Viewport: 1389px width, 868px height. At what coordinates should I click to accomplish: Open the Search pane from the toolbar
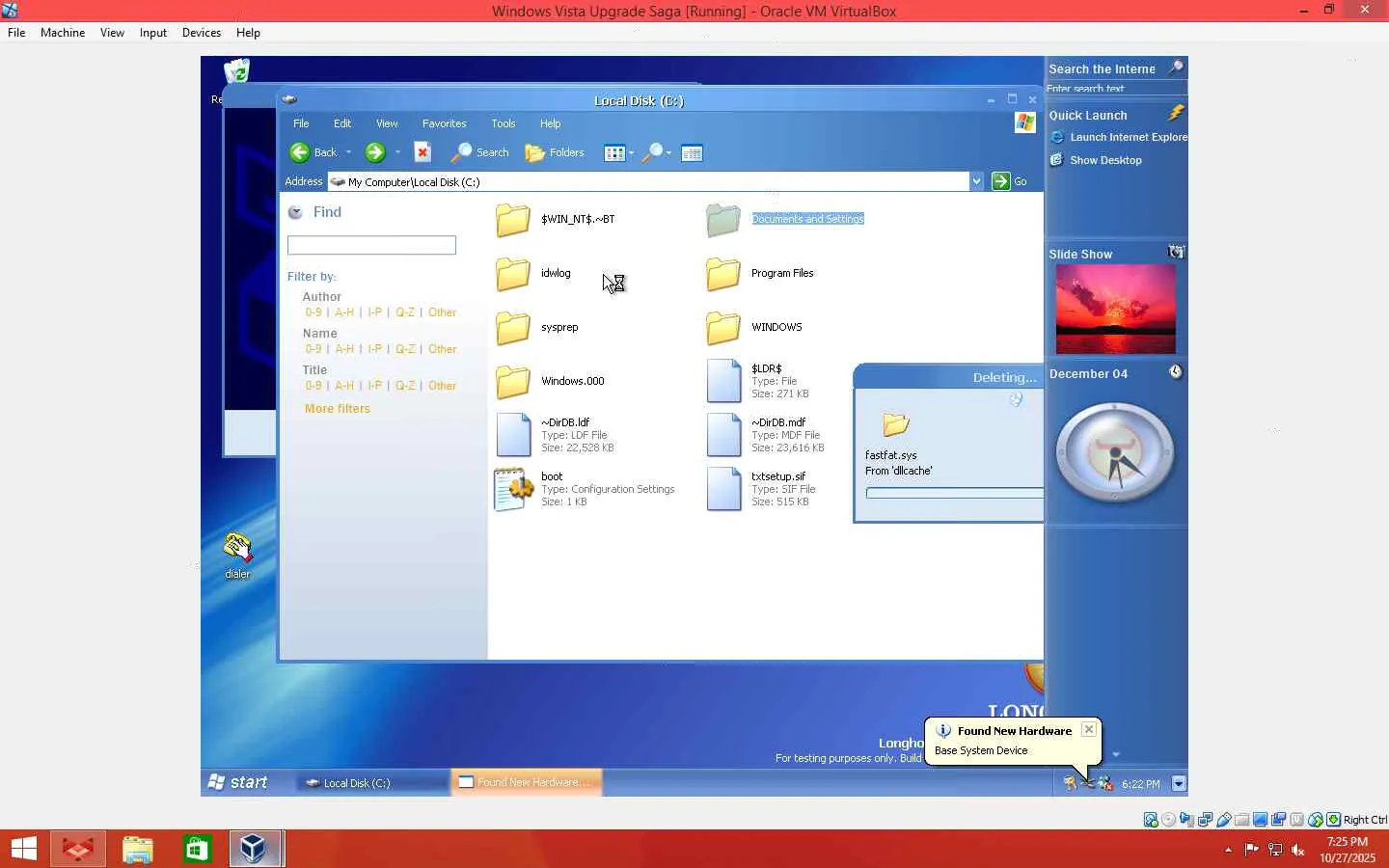pos(480,152)
